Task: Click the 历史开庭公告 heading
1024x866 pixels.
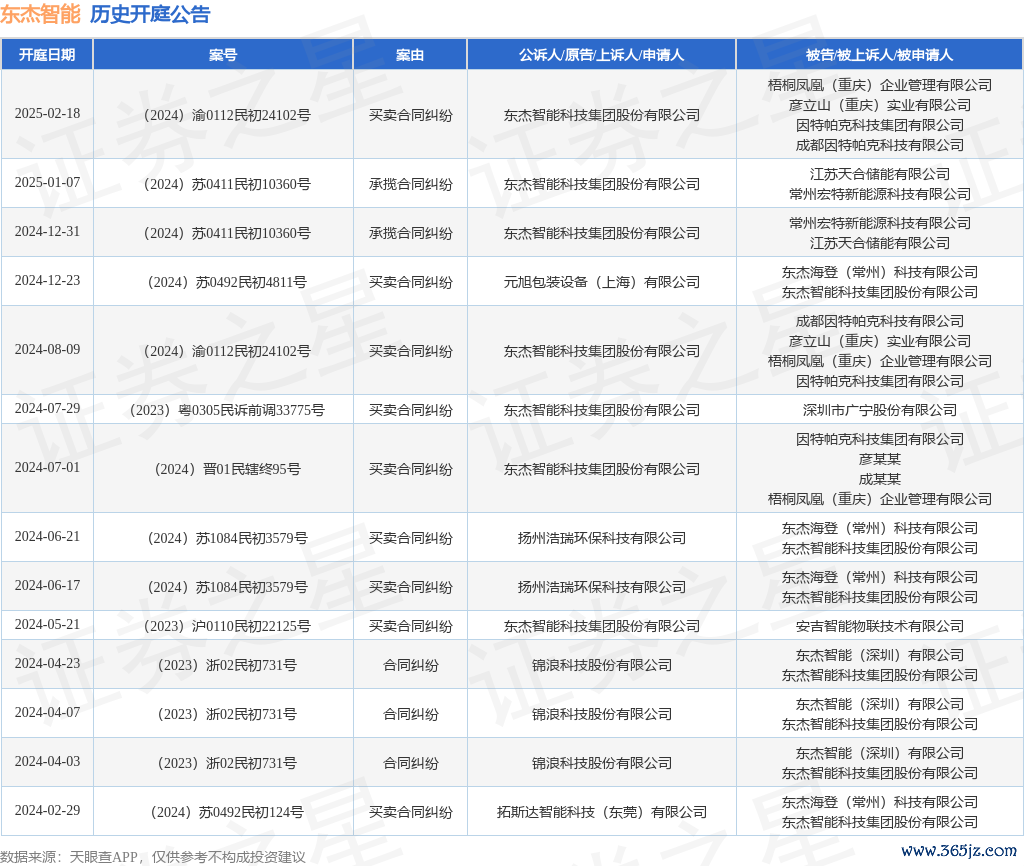Action: click(x=150, y=14)
